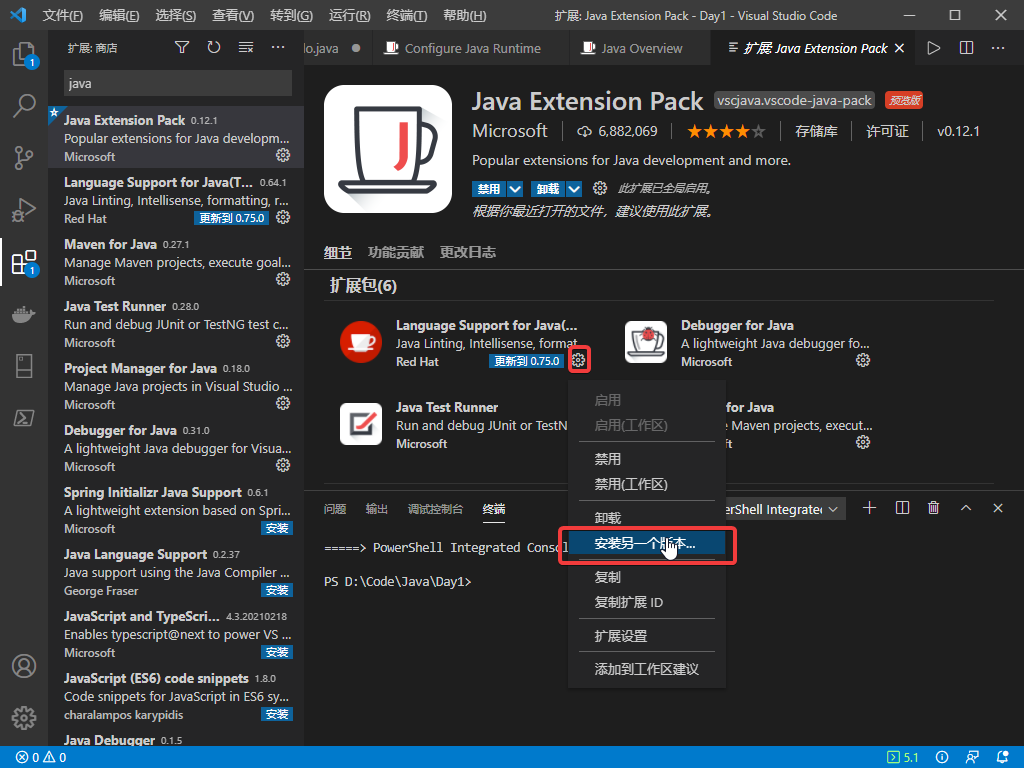This screenshot has height=768, width=1024.
Task: Select 'Copy Extension ID' in context menu
Action: point(628,603)
